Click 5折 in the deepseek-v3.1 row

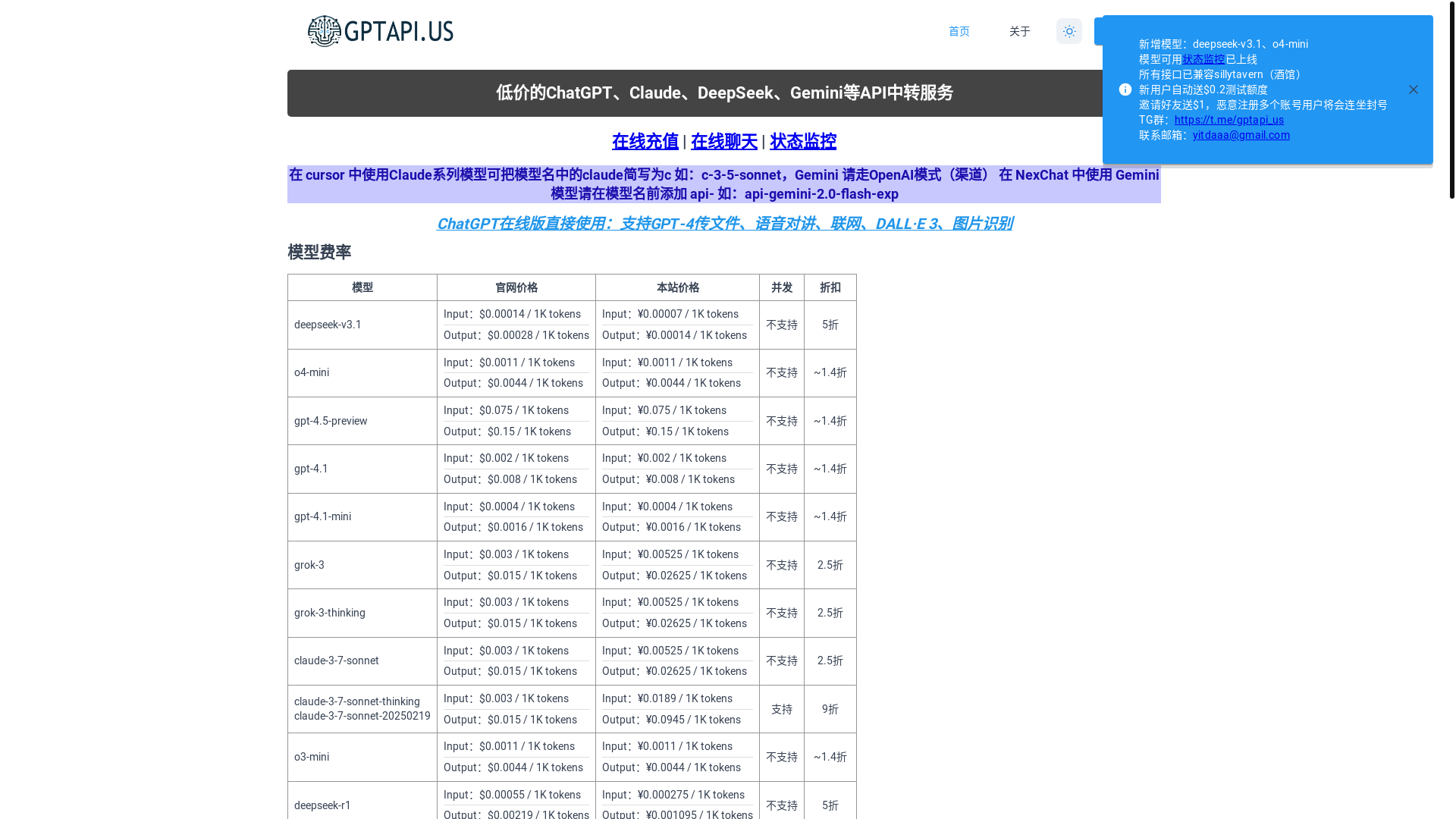tap(830, 325)
